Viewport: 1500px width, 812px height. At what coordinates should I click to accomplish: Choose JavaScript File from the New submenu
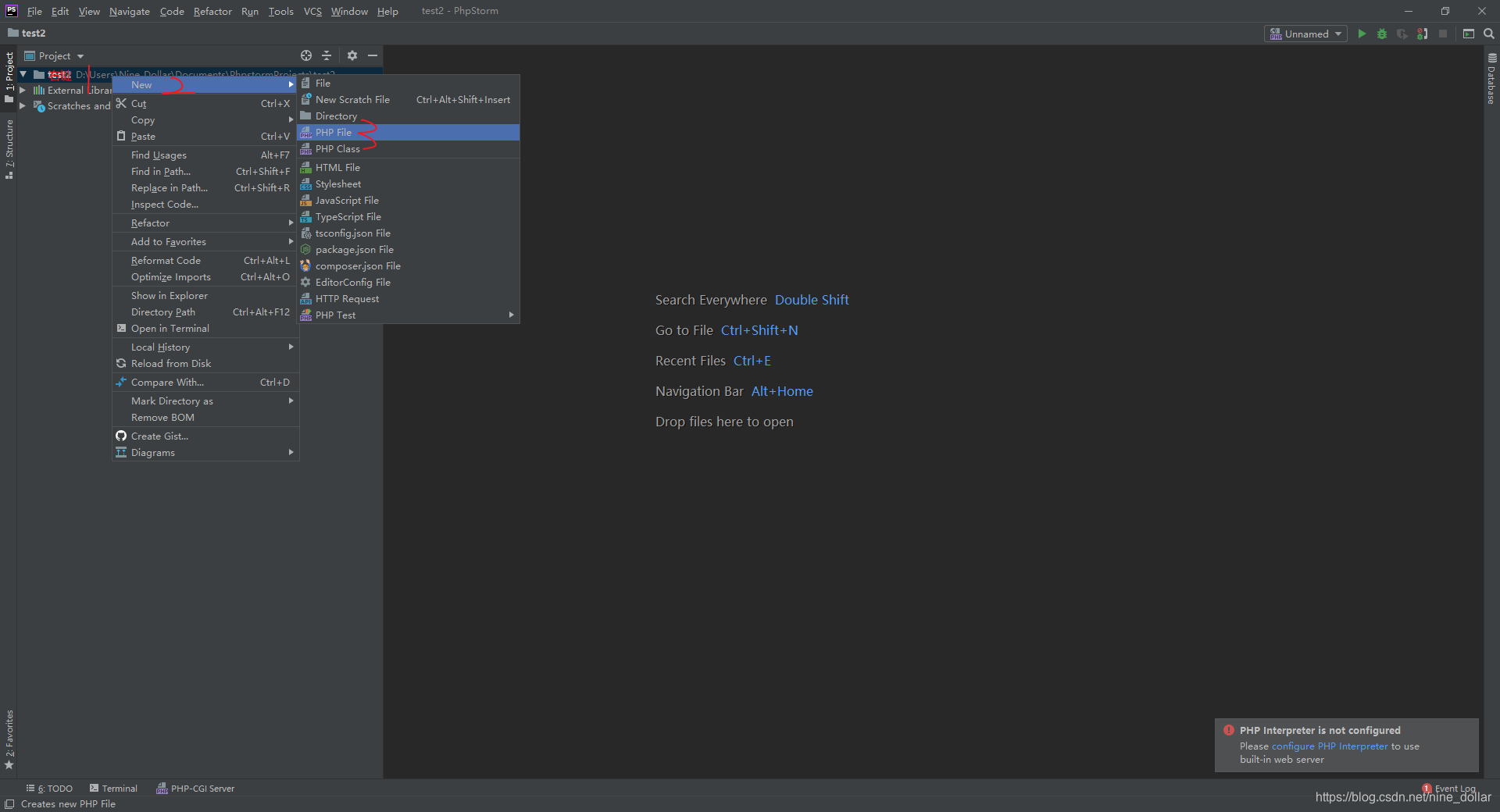(x=408, y=201)
